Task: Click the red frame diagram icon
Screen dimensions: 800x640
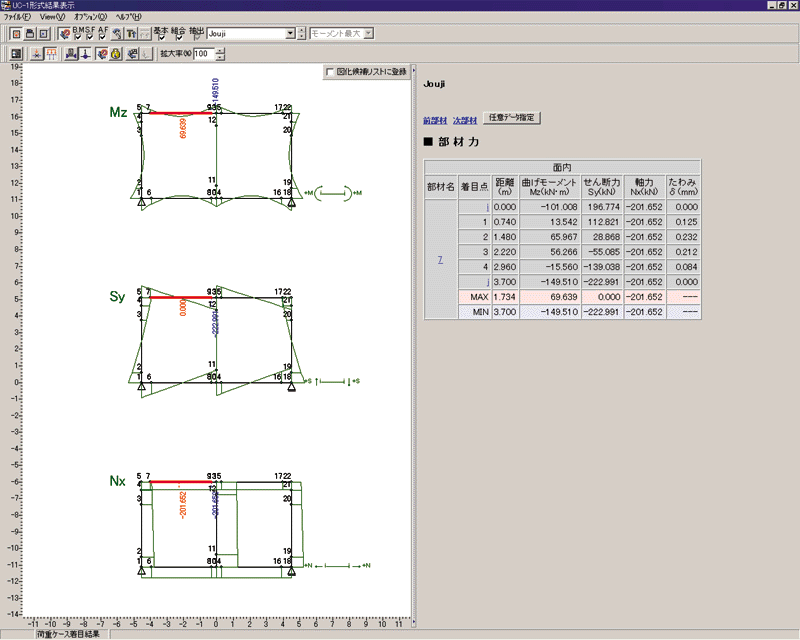Action: coord(51,53)
